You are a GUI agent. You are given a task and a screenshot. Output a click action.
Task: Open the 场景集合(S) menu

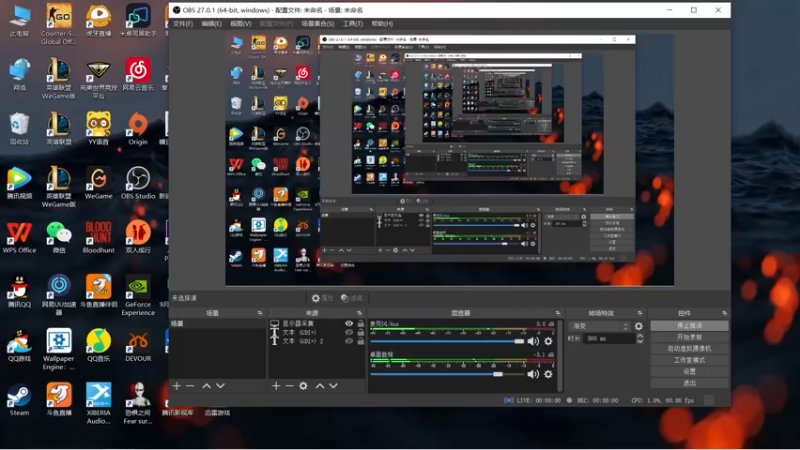tap(317, 24)
